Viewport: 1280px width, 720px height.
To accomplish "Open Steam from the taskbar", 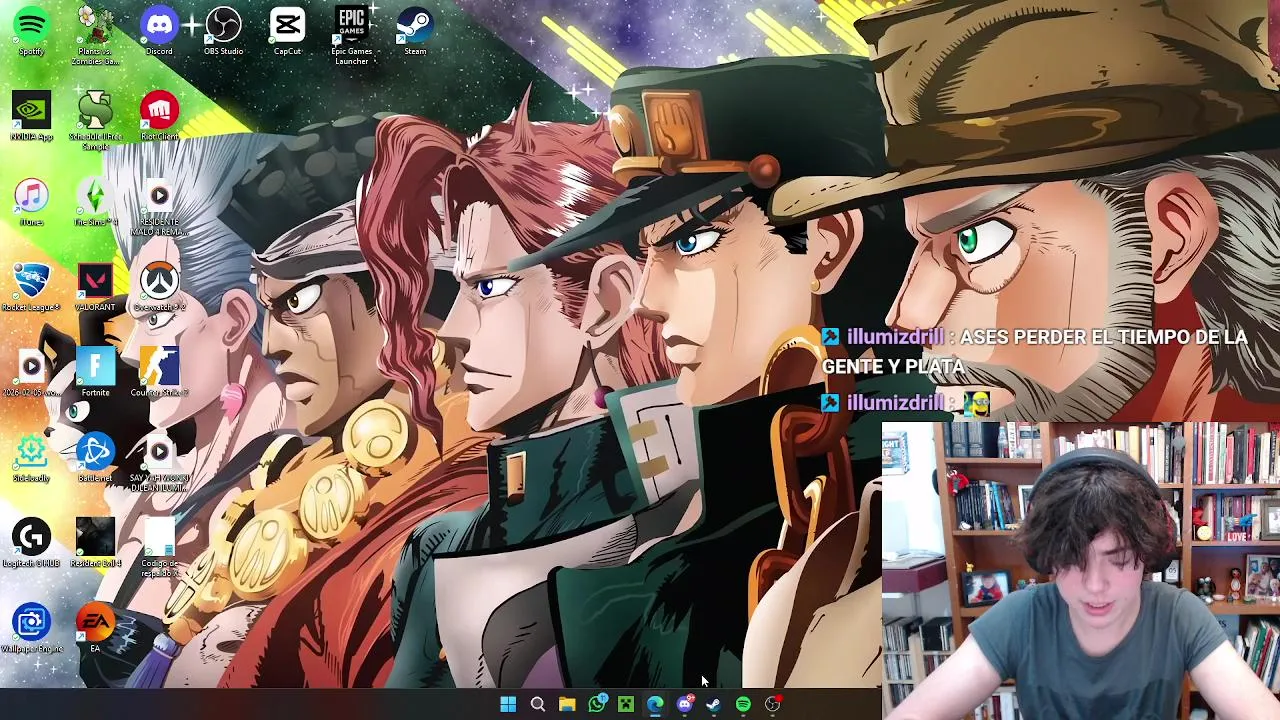I will pyautogui.click(x=713, y=705).
